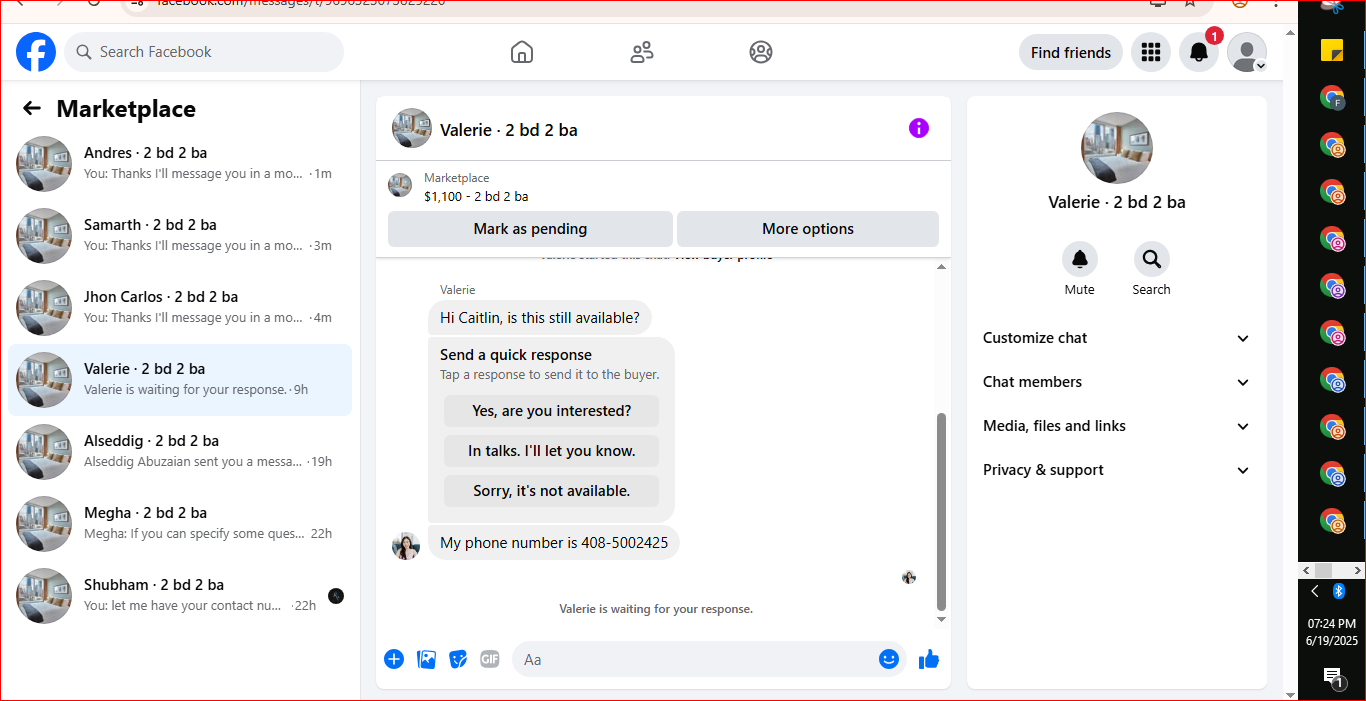
Task: Mute the chat with the bell icon
Action: tap(1080, 260)
